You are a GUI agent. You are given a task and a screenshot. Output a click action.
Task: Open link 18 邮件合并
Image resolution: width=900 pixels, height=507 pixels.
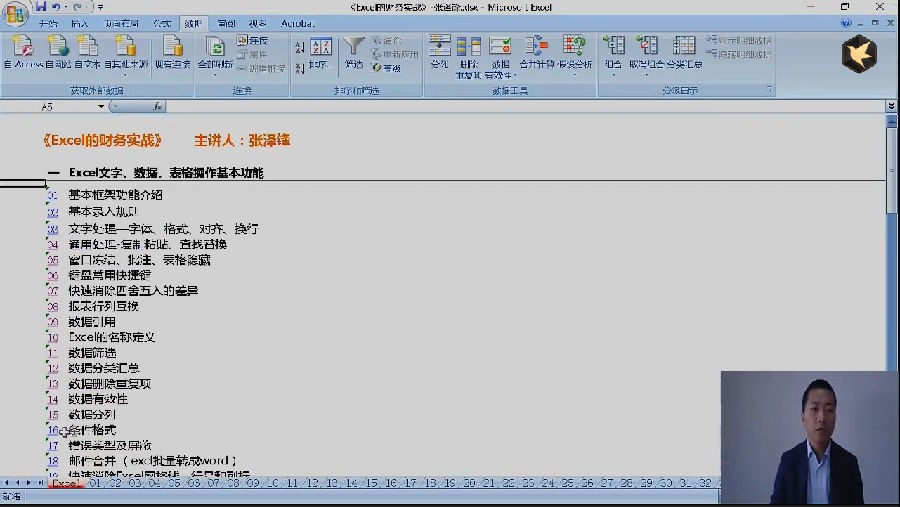pyautogui.click(x=53, y=461)
